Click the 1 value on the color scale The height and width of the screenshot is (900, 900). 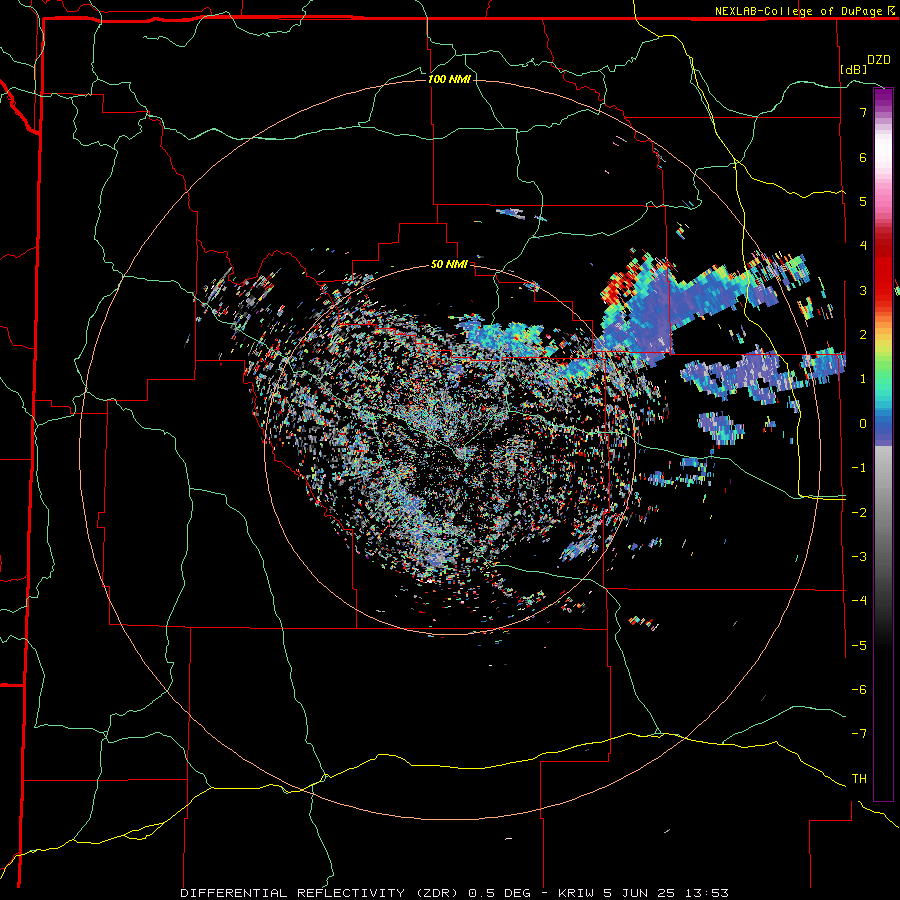[863, 379]
